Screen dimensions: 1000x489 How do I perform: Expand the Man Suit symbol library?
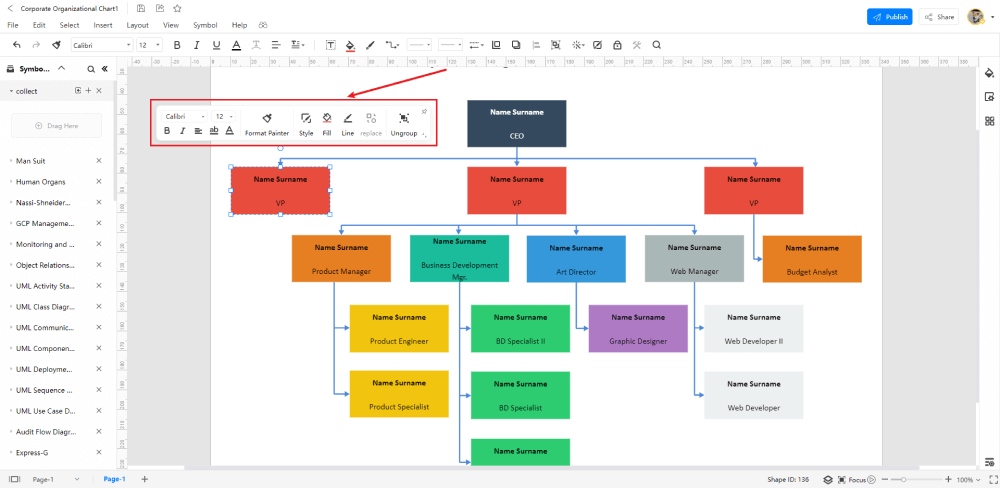pos(31,161)
